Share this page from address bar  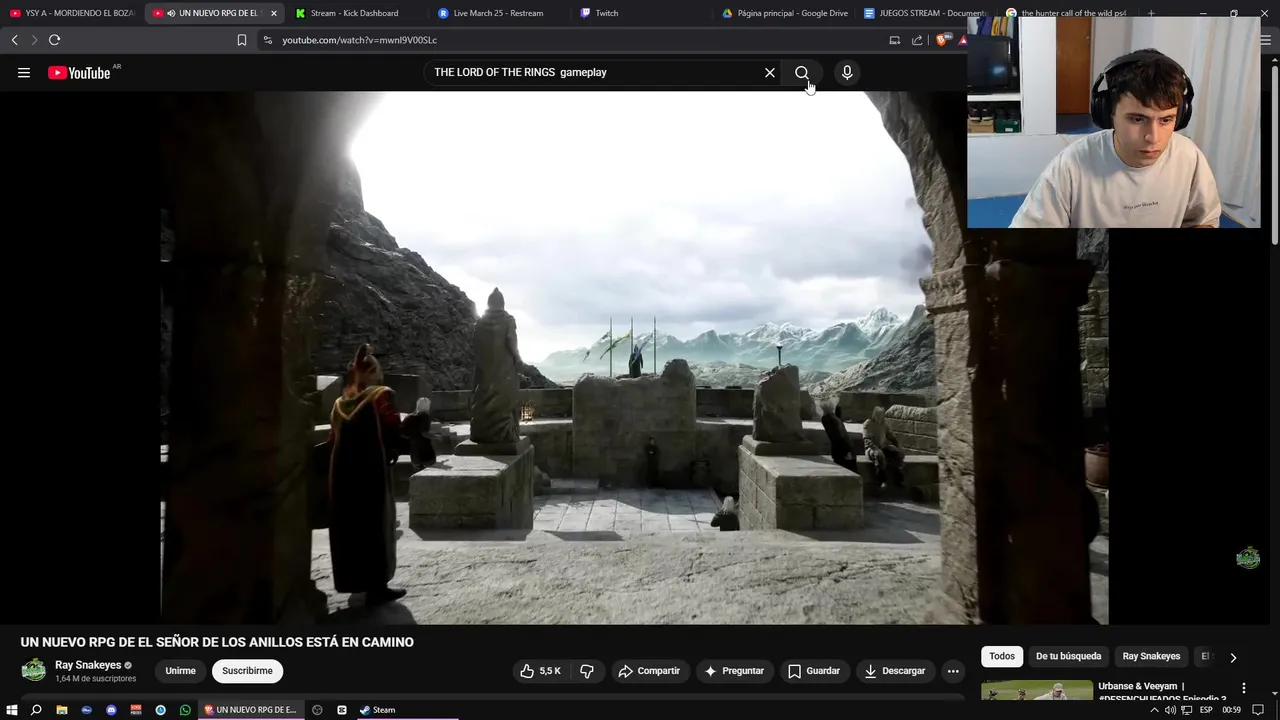pyautogui.click(x=917, y=40)
